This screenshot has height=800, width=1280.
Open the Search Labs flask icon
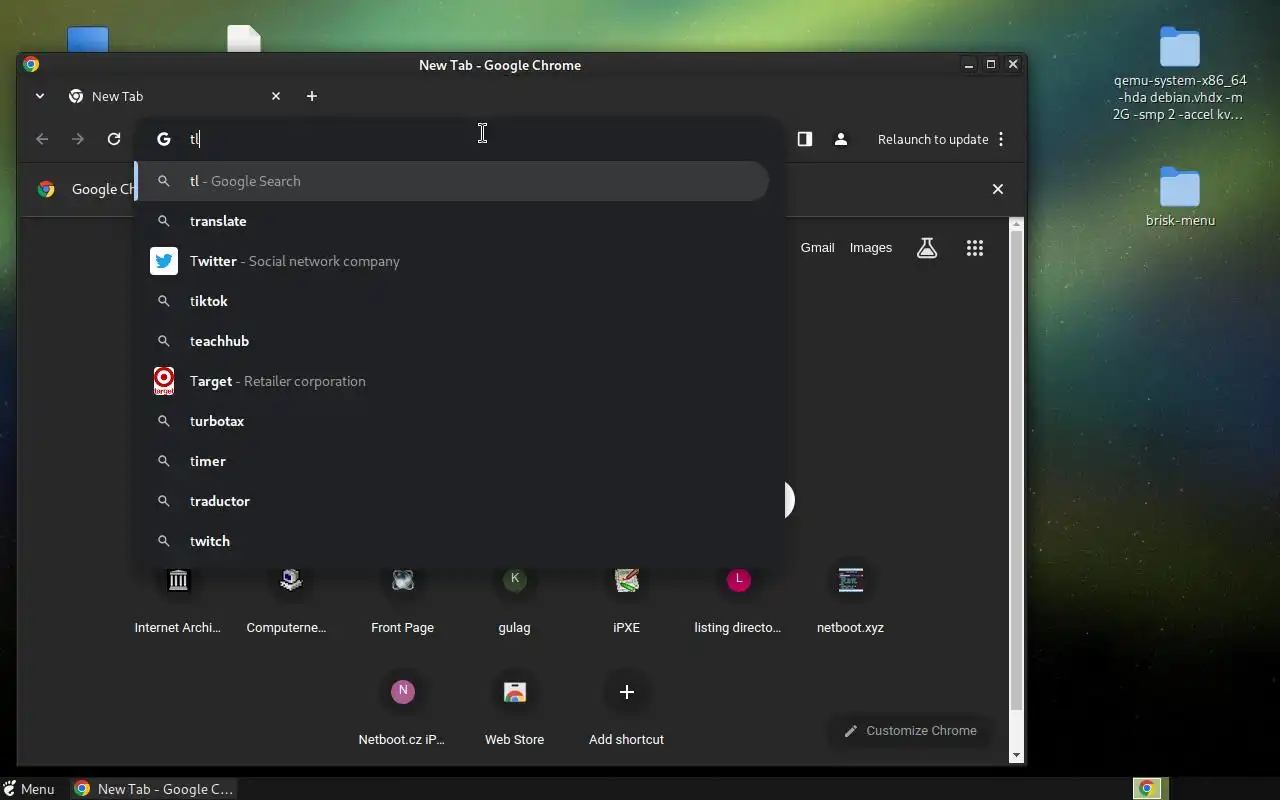(927, 248)
